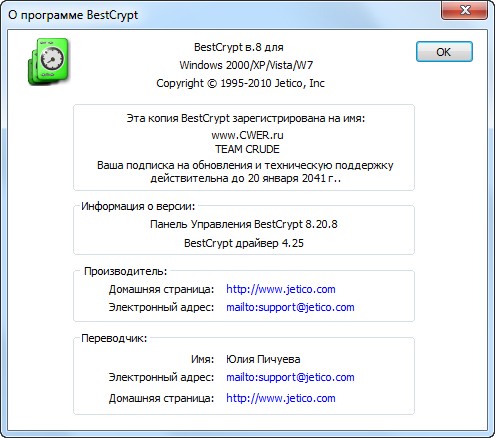Viewport: 495px width, 438px height.
Task: Open translator home page http://www.jetico.com link
Action: pyautogui.click(x=281, y=398)
